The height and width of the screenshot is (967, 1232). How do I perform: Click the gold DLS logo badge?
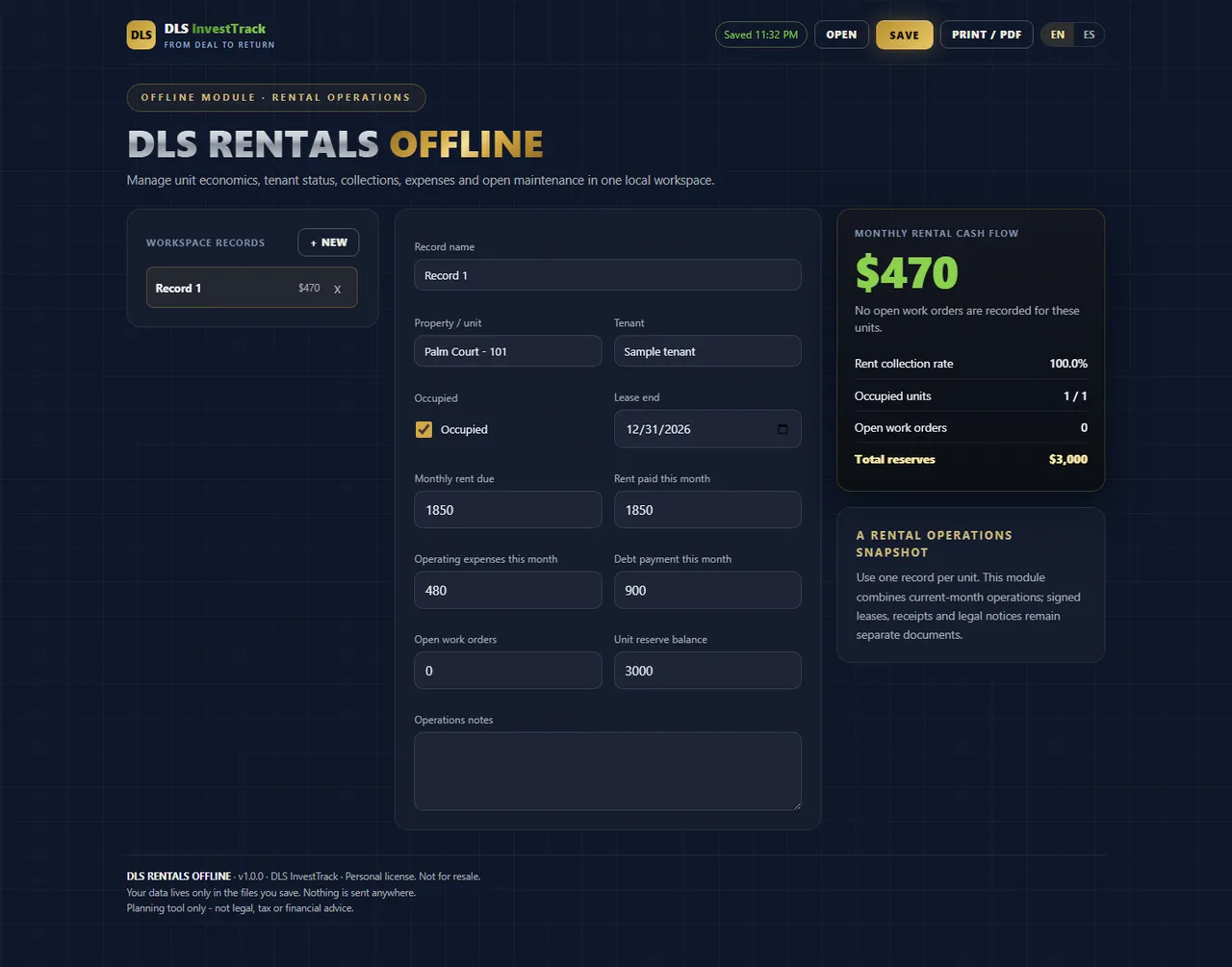(141, 36)
